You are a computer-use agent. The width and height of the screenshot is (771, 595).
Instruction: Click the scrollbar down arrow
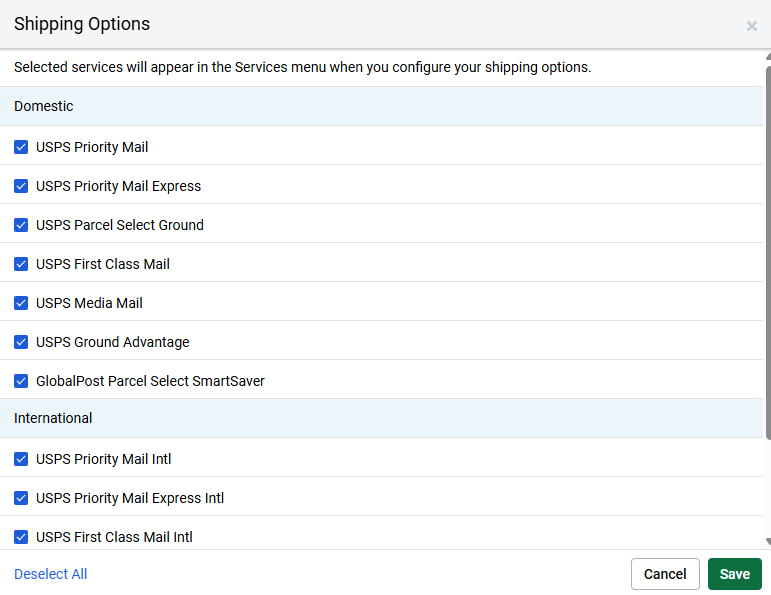click(x=768, y=541)
